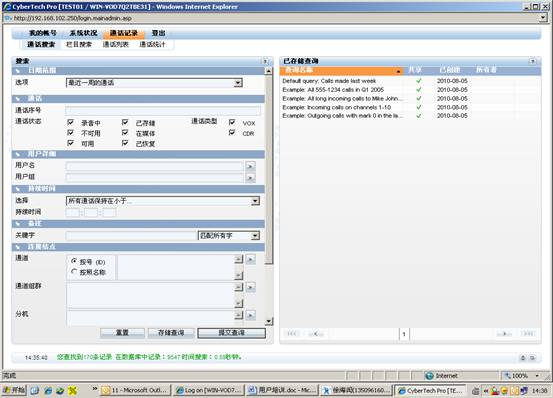Toggle the CDR call type checkbox

coord(232,133)
